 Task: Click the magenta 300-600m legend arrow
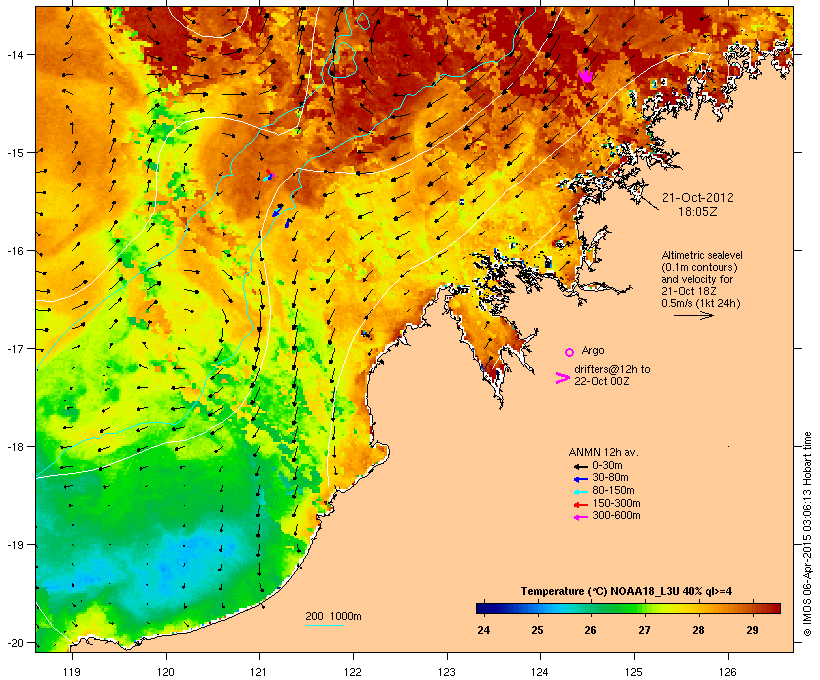pyautogui.click(x=580, y=517)
